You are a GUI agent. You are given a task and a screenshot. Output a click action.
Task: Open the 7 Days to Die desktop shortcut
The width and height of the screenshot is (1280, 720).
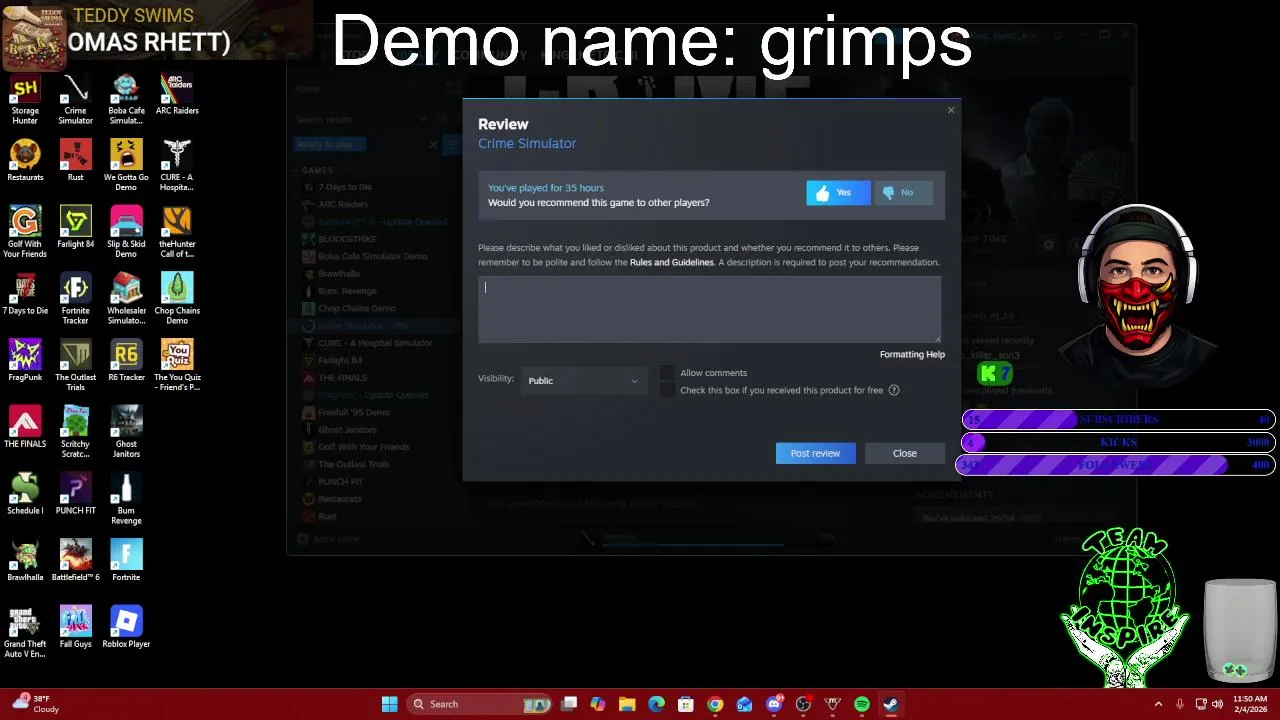pos(25,295)
